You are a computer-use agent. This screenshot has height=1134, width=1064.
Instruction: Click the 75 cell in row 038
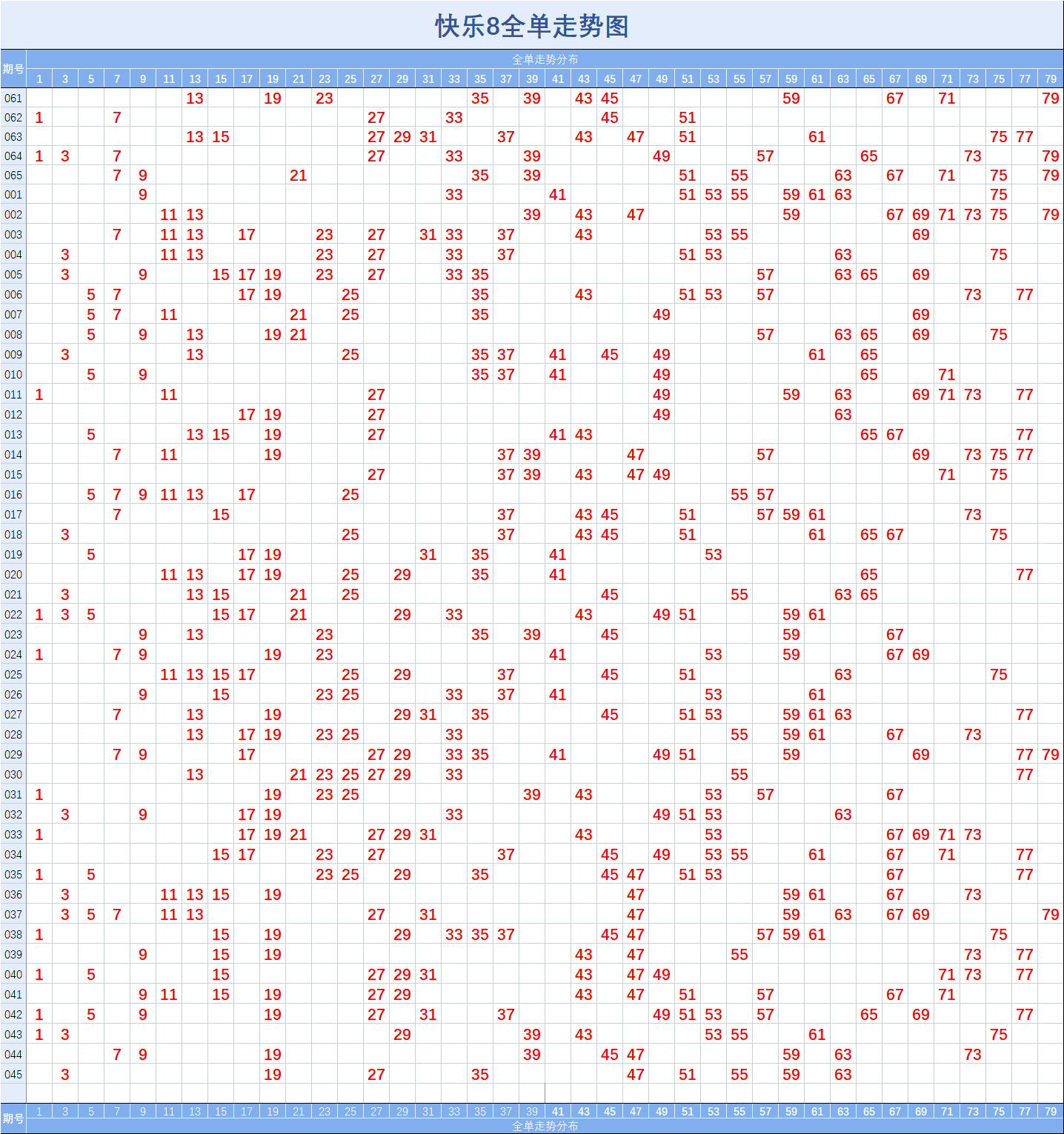999,935
